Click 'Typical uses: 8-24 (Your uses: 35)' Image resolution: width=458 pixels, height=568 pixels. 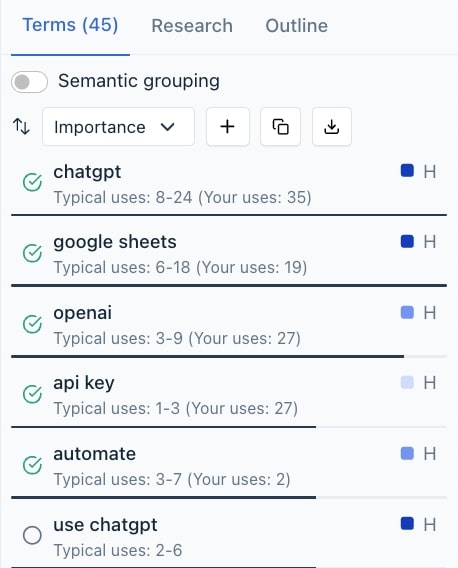(183, 198)
